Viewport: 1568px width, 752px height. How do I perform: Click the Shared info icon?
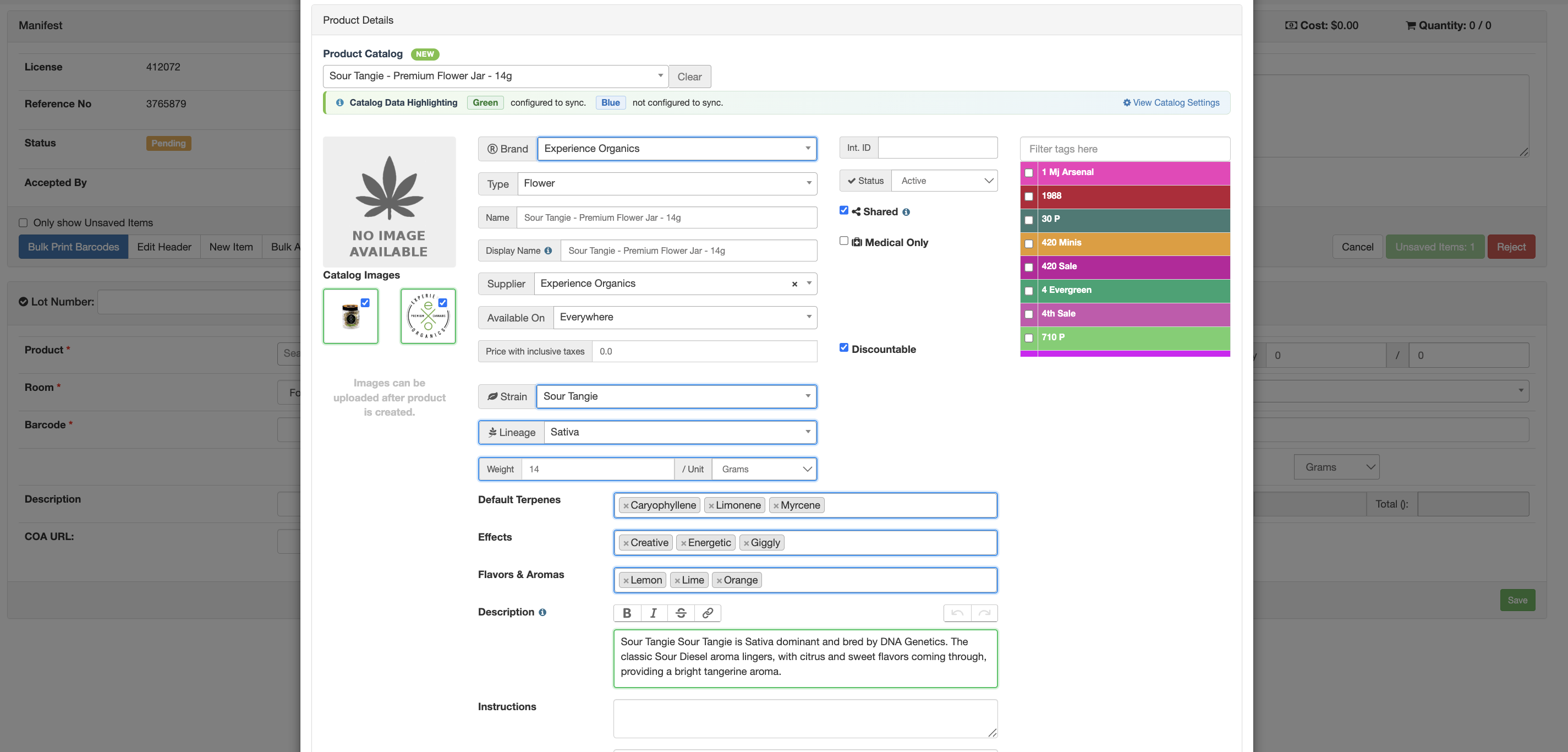point(906,212)
